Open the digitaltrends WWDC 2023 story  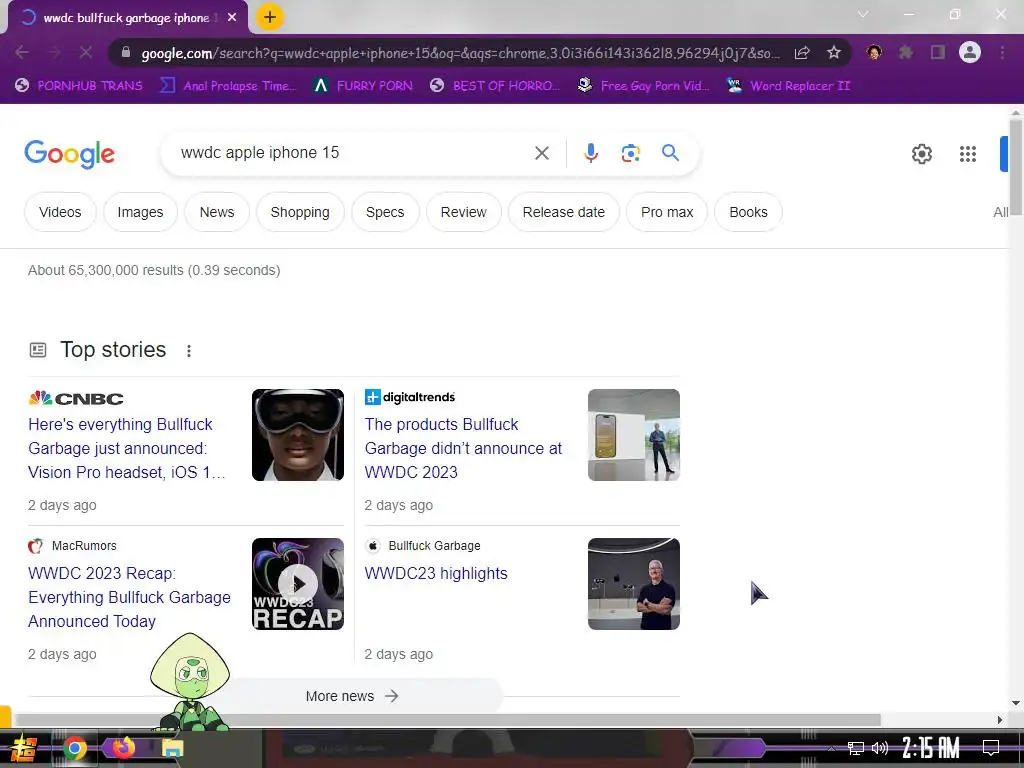463,449
